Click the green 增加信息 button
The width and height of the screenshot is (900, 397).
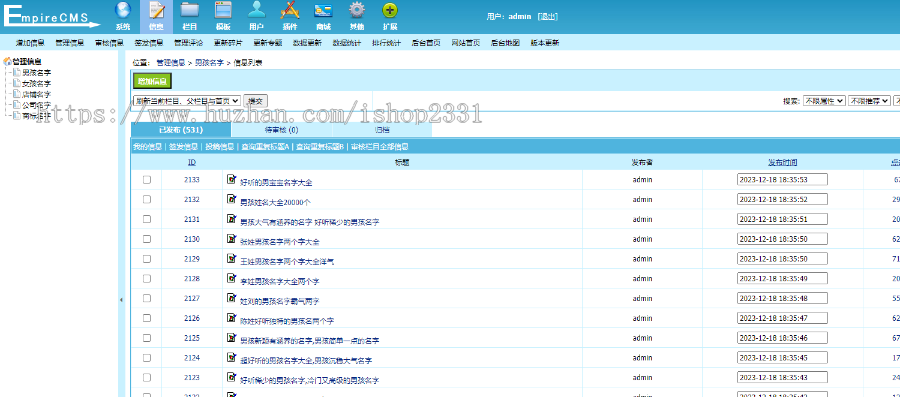[x=152, y=81]
